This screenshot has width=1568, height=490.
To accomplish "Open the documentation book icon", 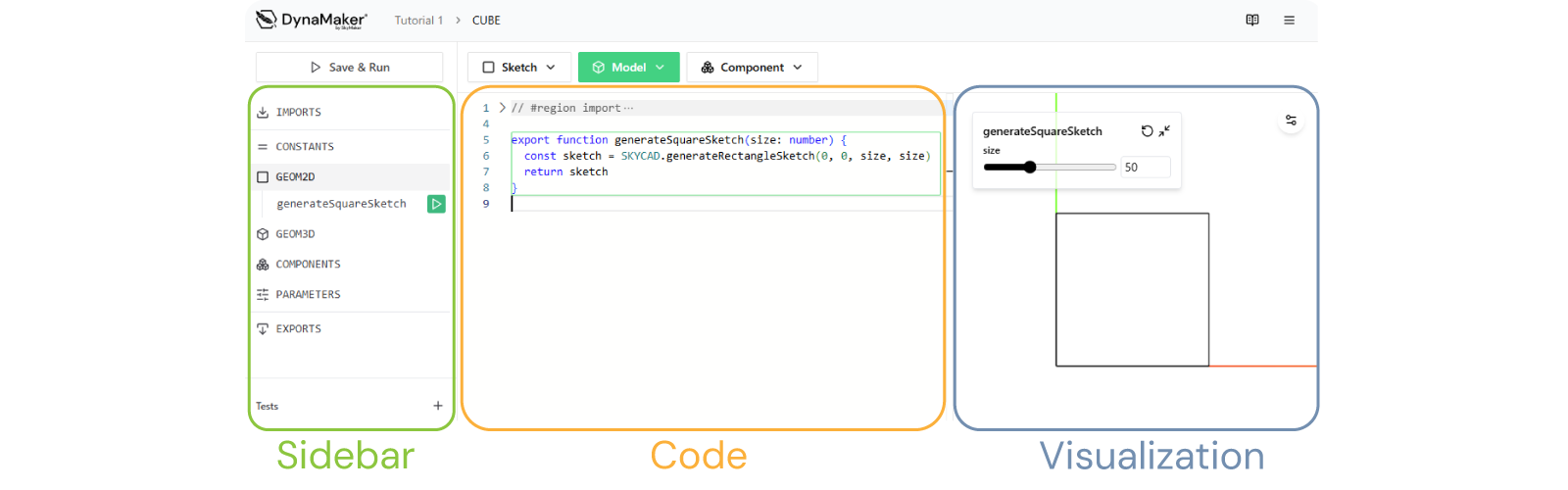I will pos(1252,20).
